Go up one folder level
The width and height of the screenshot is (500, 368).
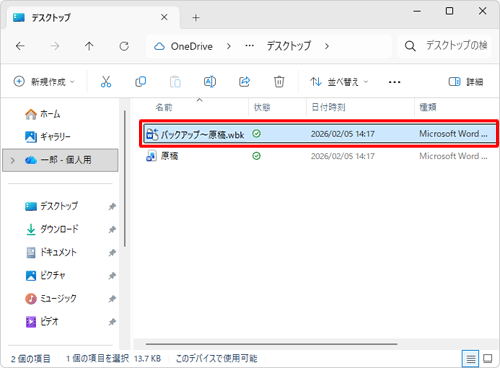click(x=89, y=46)
